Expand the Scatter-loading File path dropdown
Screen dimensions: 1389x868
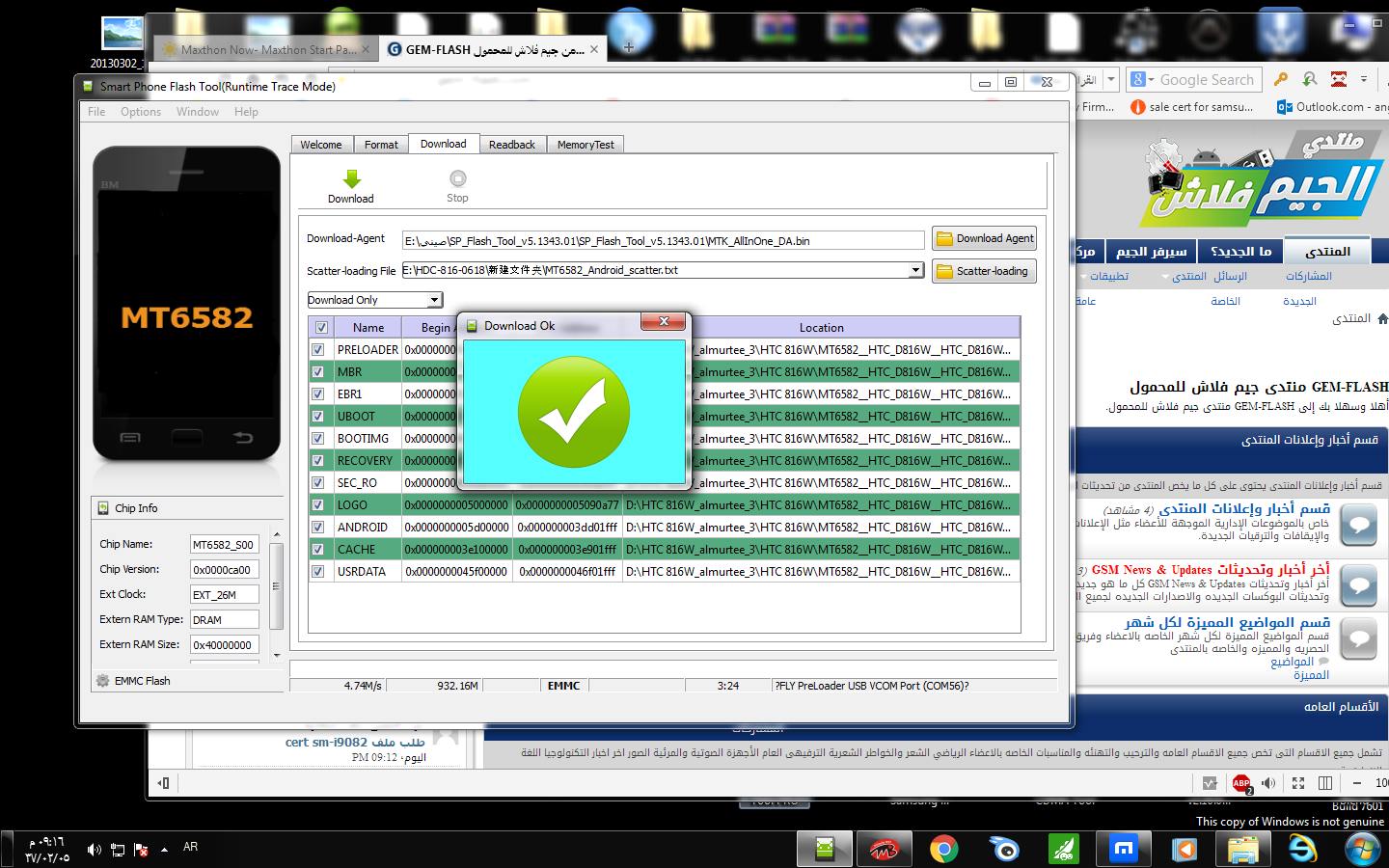[x=916, y=270]
